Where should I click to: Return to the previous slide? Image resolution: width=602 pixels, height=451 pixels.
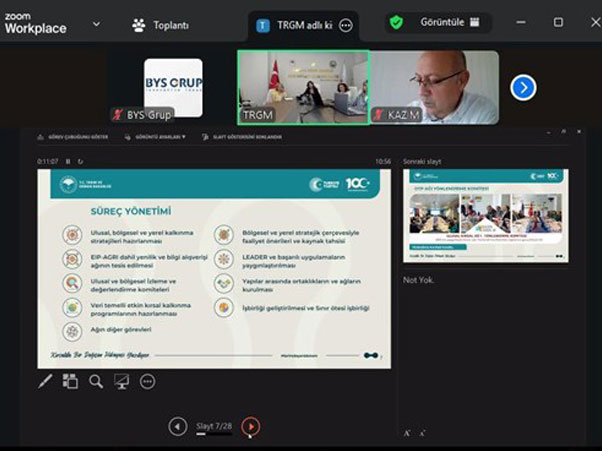point(178,427)
